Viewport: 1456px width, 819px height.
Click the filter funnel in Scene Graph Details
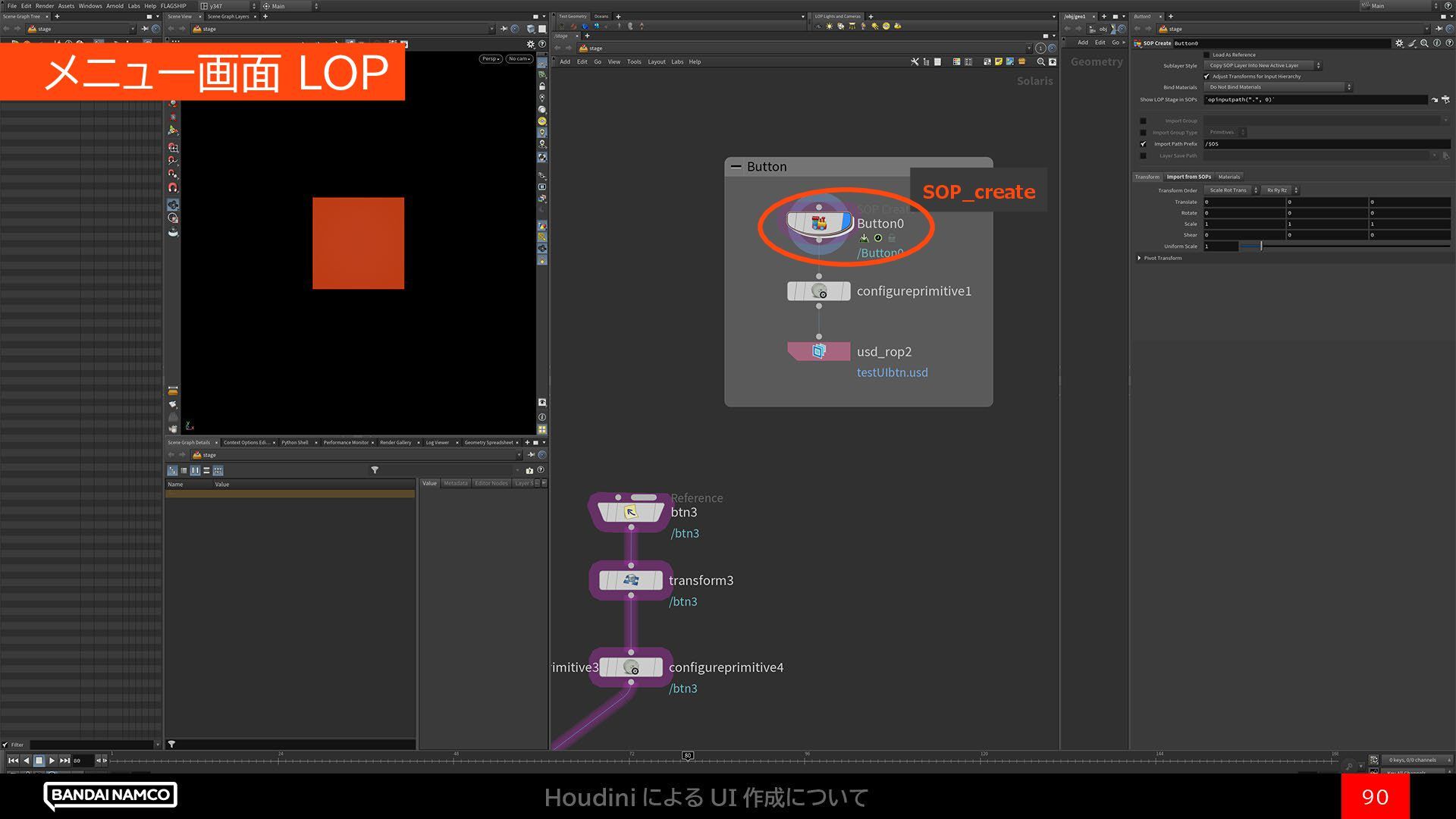[375, 470]
